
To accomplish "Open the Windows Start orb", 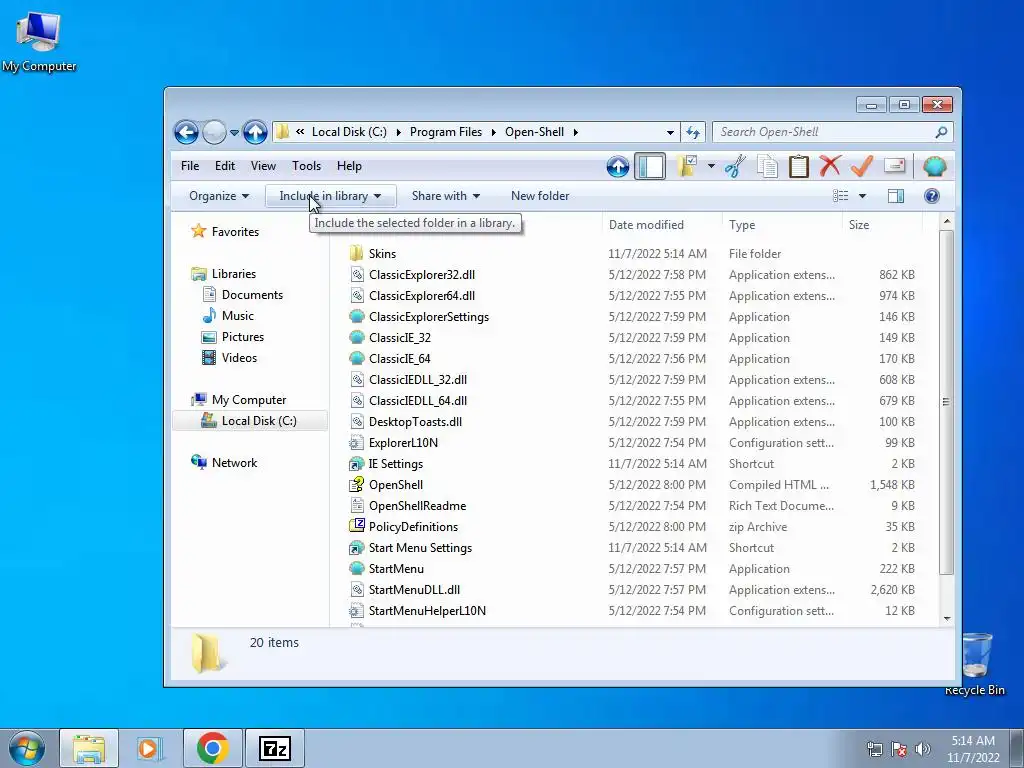I will click(x=27, y=748).
